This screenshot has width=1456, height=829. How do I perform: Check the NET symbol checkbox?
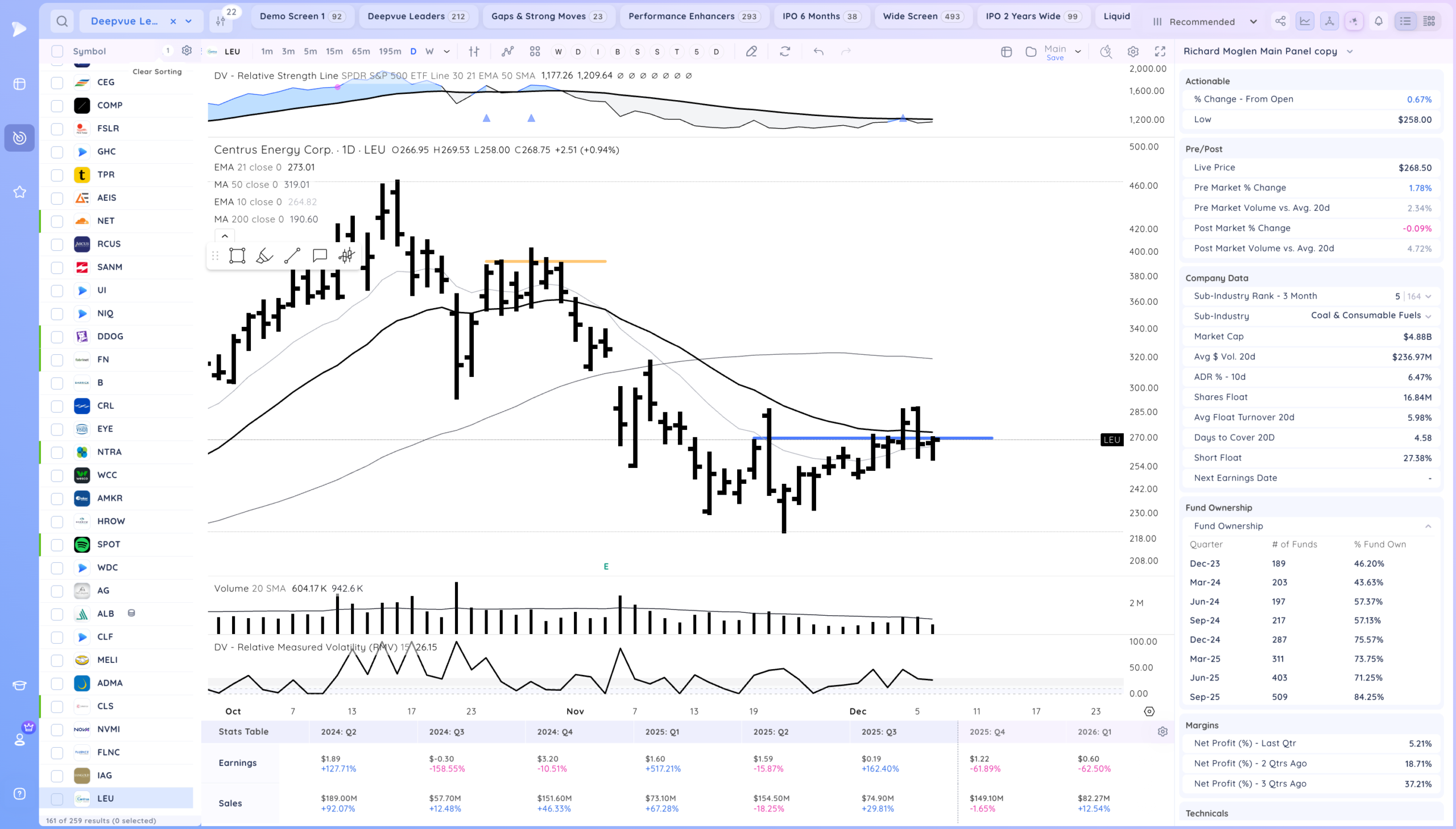57,221
